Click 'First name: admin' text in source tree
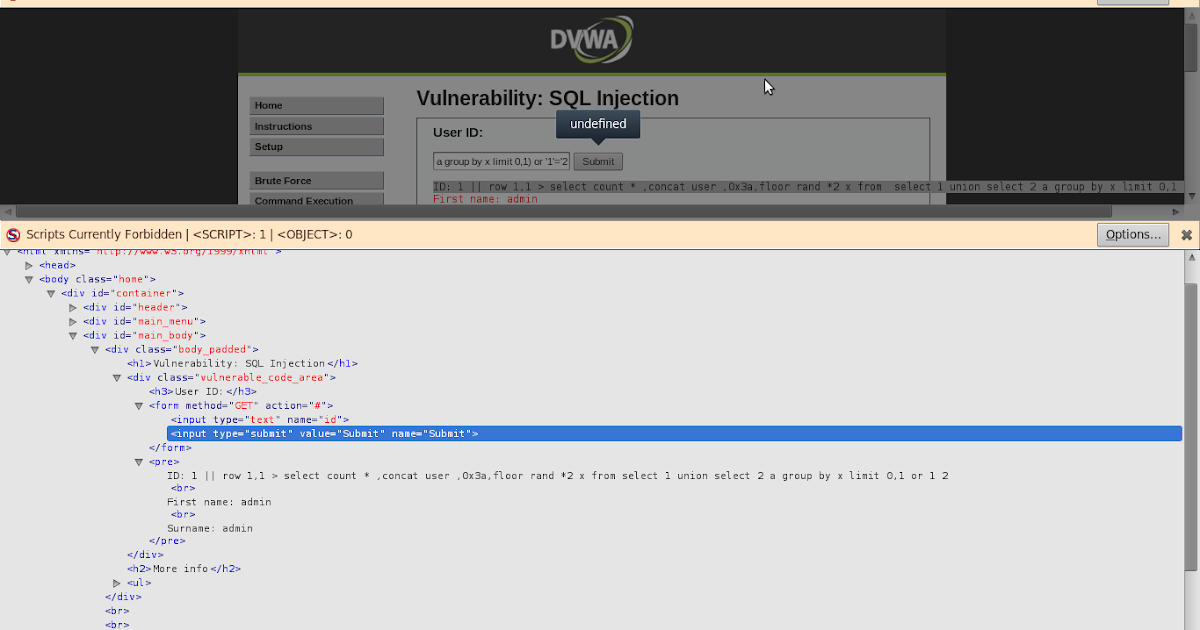This screenshot has height=630, width=1200. [x=219, y=502]
